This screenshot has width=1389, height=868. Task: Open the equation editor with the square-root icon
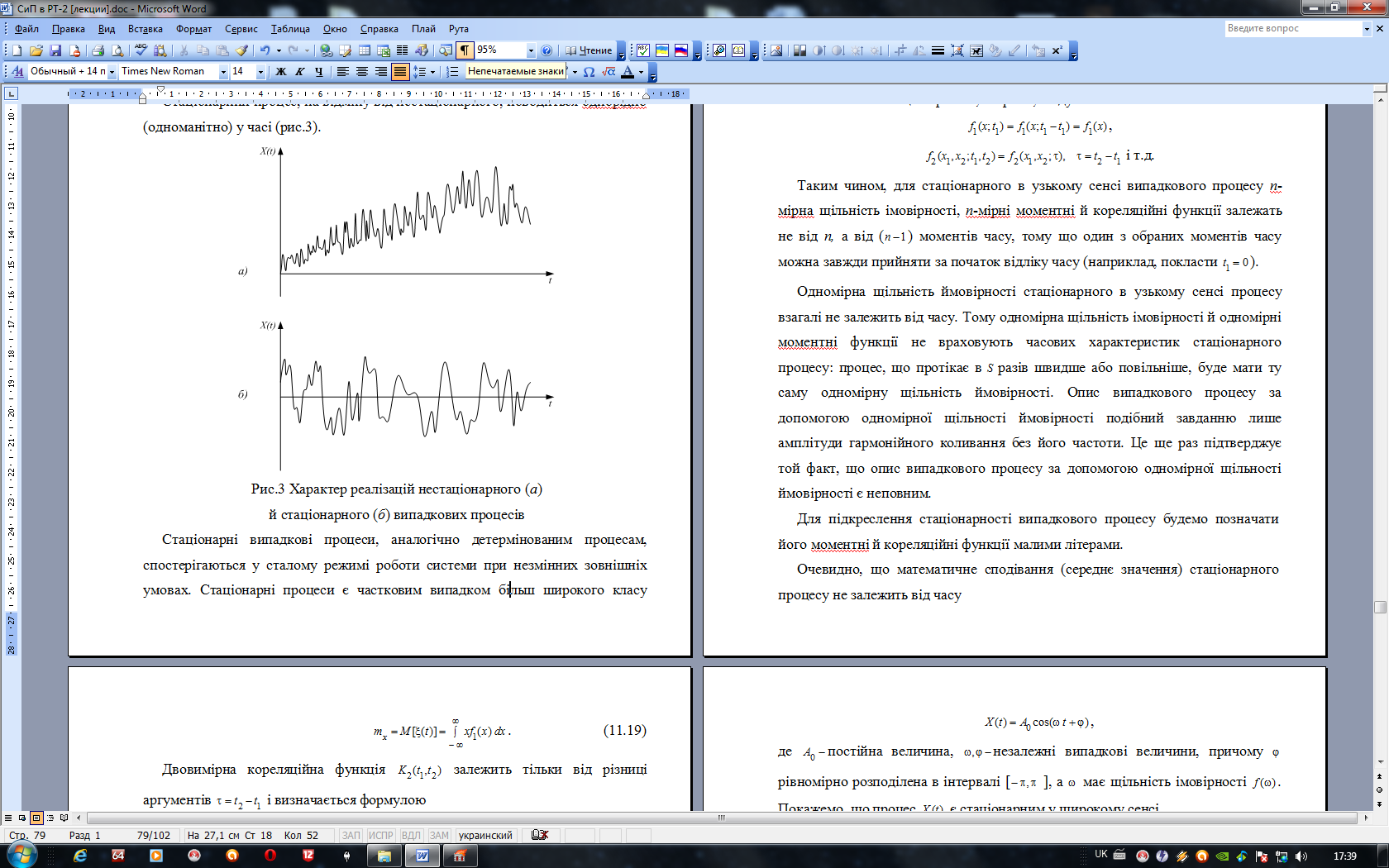[x=609, y=72]
